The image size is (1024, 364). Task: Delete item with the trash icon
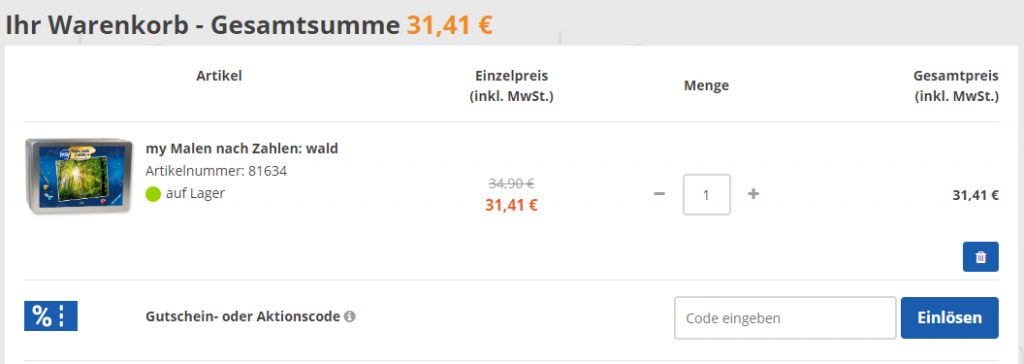click(x=980, y=257)
